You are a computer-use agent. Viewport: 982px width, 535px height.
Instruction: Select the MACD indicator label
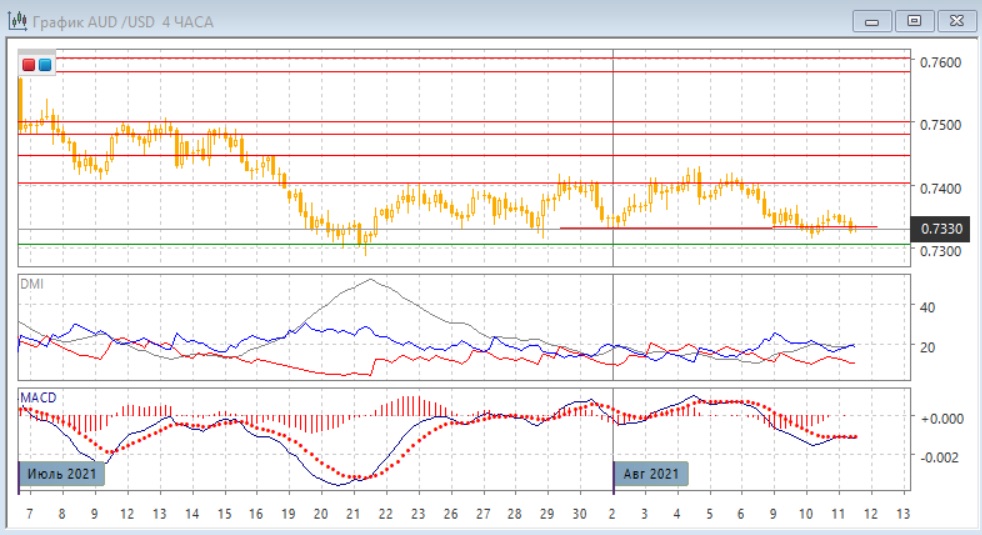tap(38, 397)
